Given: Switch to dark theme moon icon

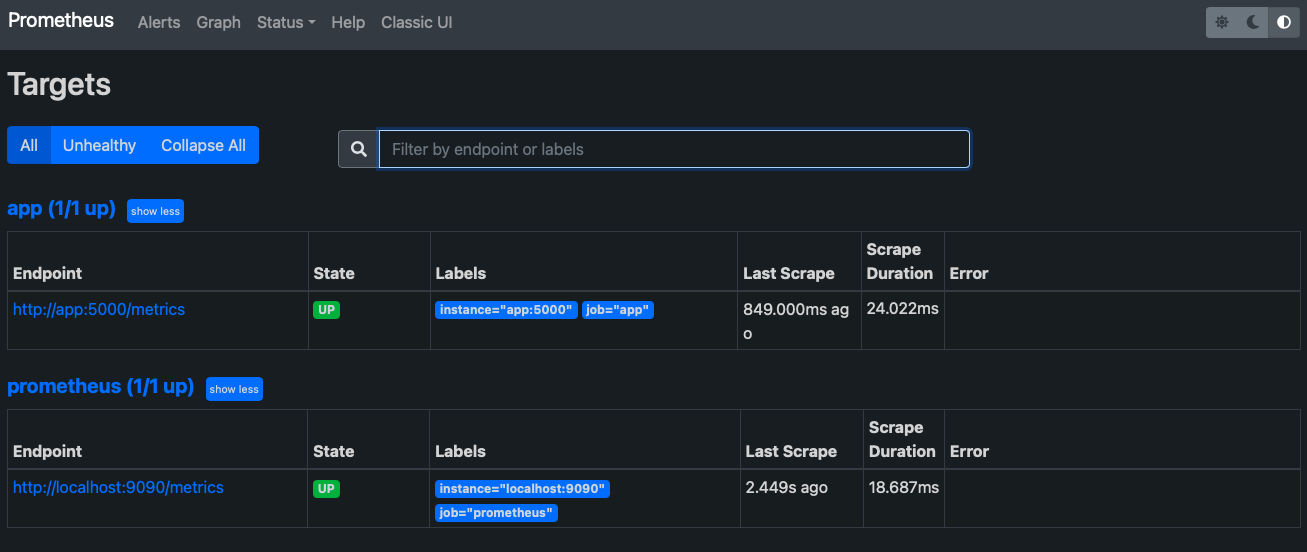Looking at the screenshot, I should [1253, 22].
